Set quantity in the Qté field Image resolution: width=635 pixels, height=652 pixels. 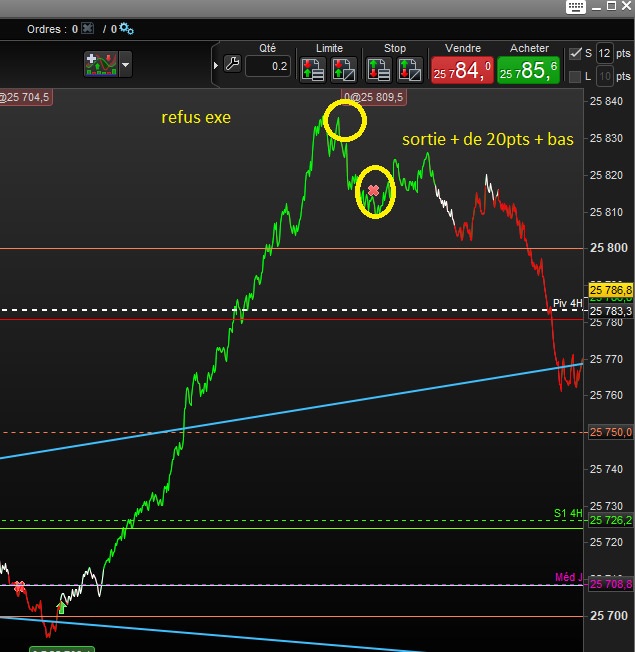coord(268,66)
